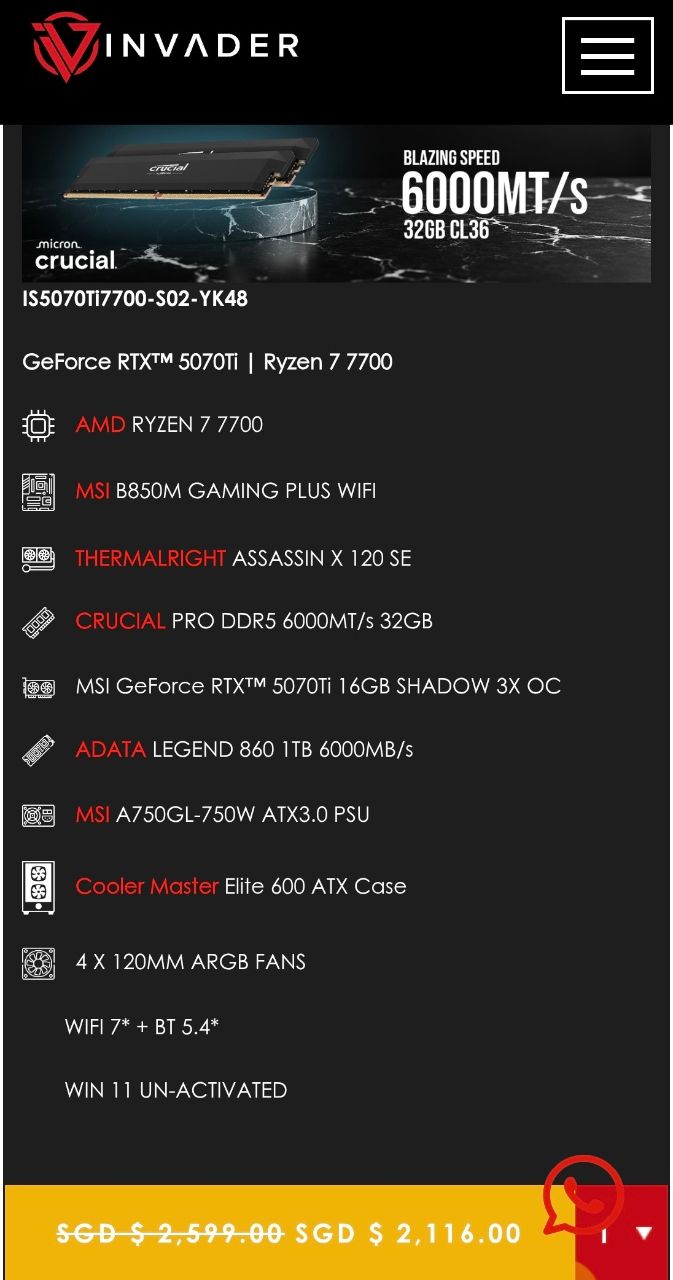Click the ARGB fan icon
Image resolution: width=673 pixels, height=1280 pixels.
click(x=38, y=963)
